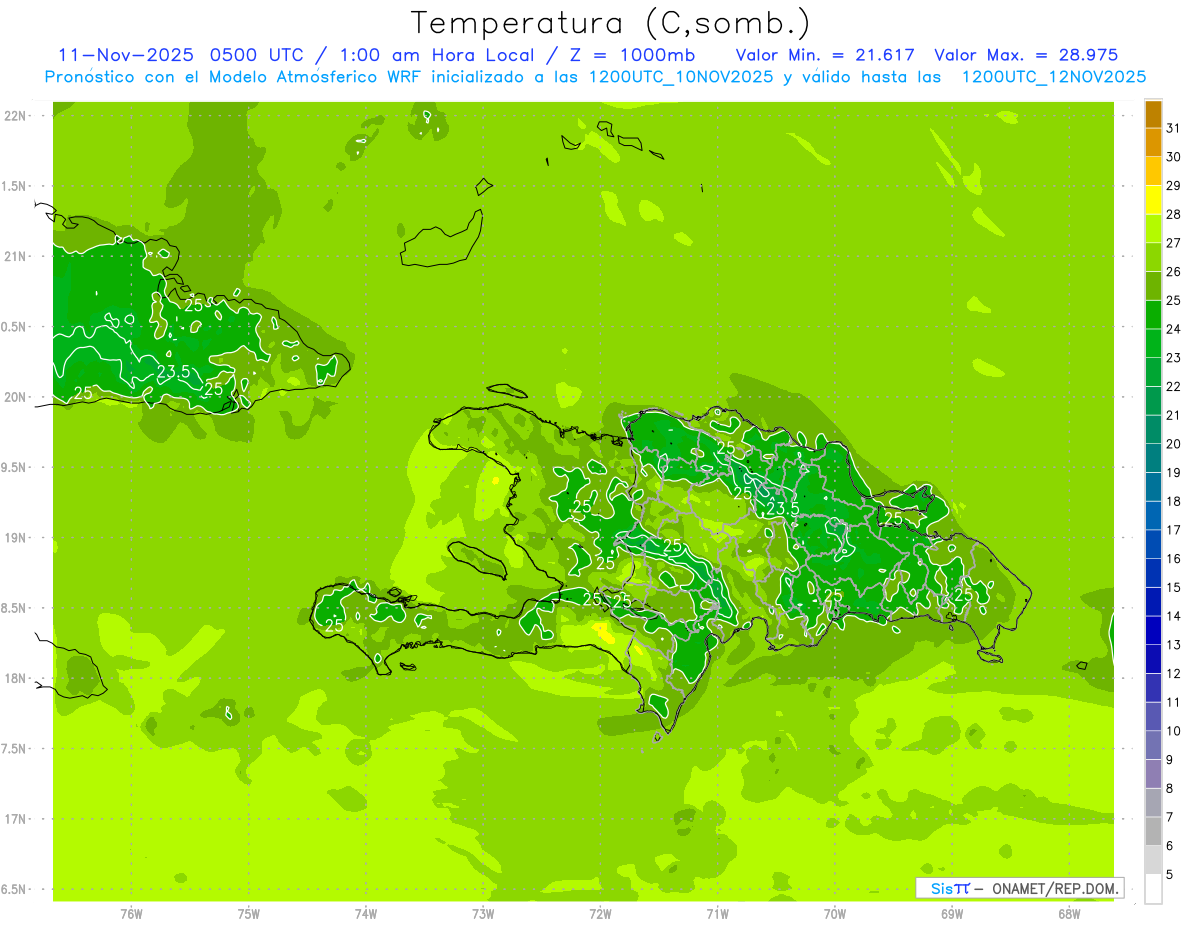Viewport: 1200px width, 927px height.
Task: Click the legend value 10
Action: (1174, 731)
